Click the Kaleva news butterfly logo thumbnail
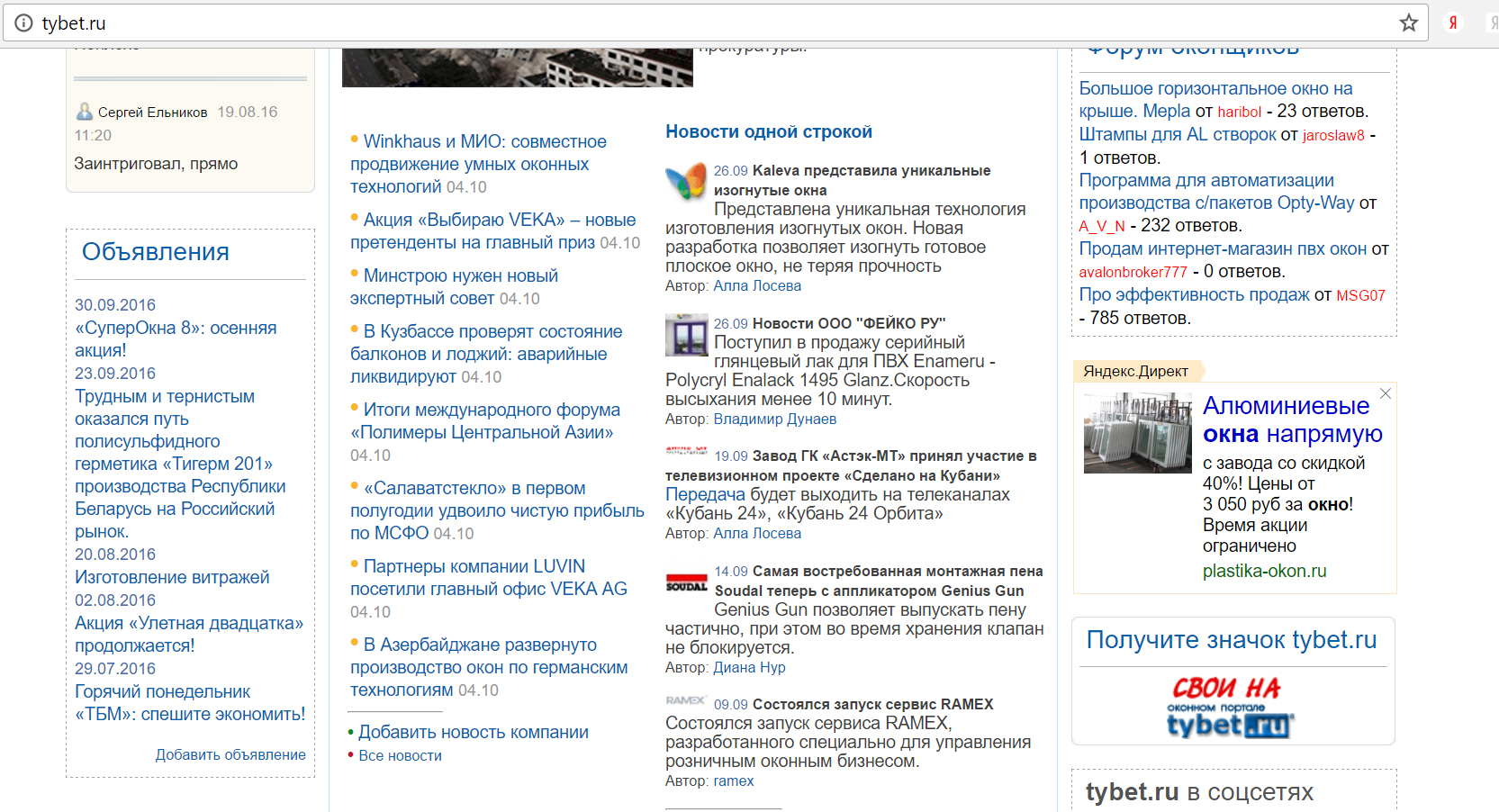 pos(686,181)
